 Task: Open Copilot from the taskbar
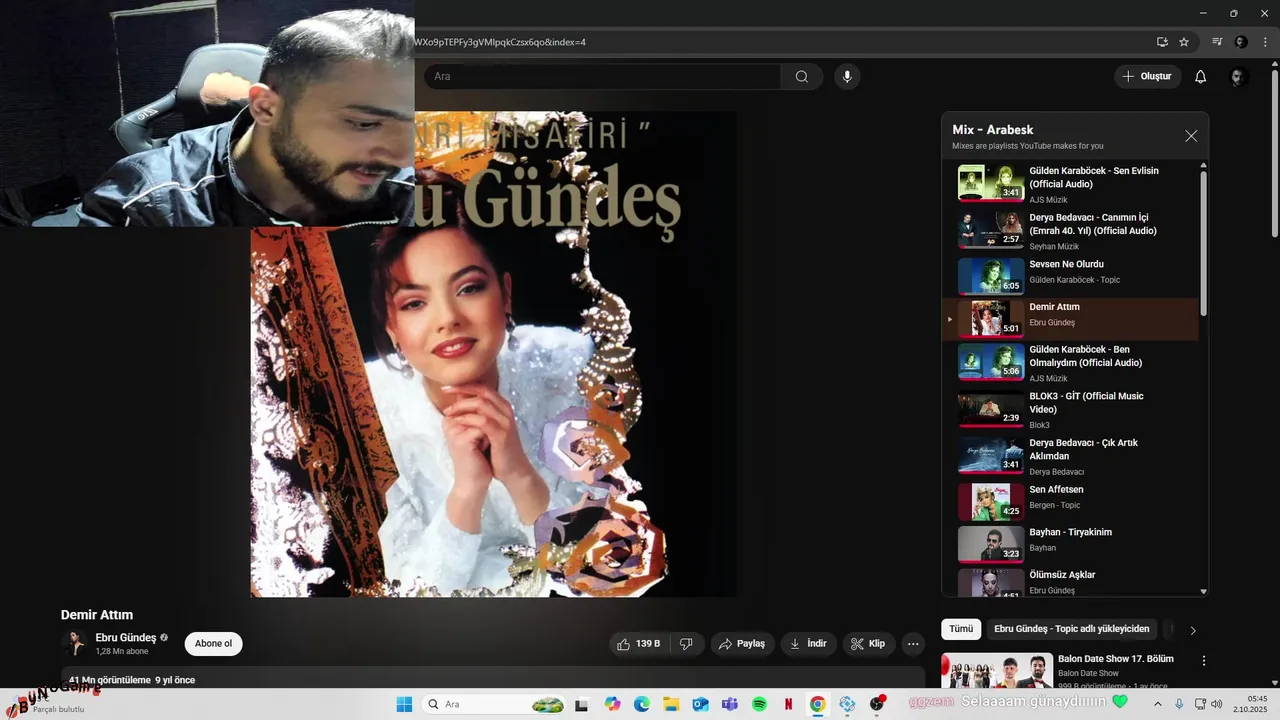tap(613, 704)
